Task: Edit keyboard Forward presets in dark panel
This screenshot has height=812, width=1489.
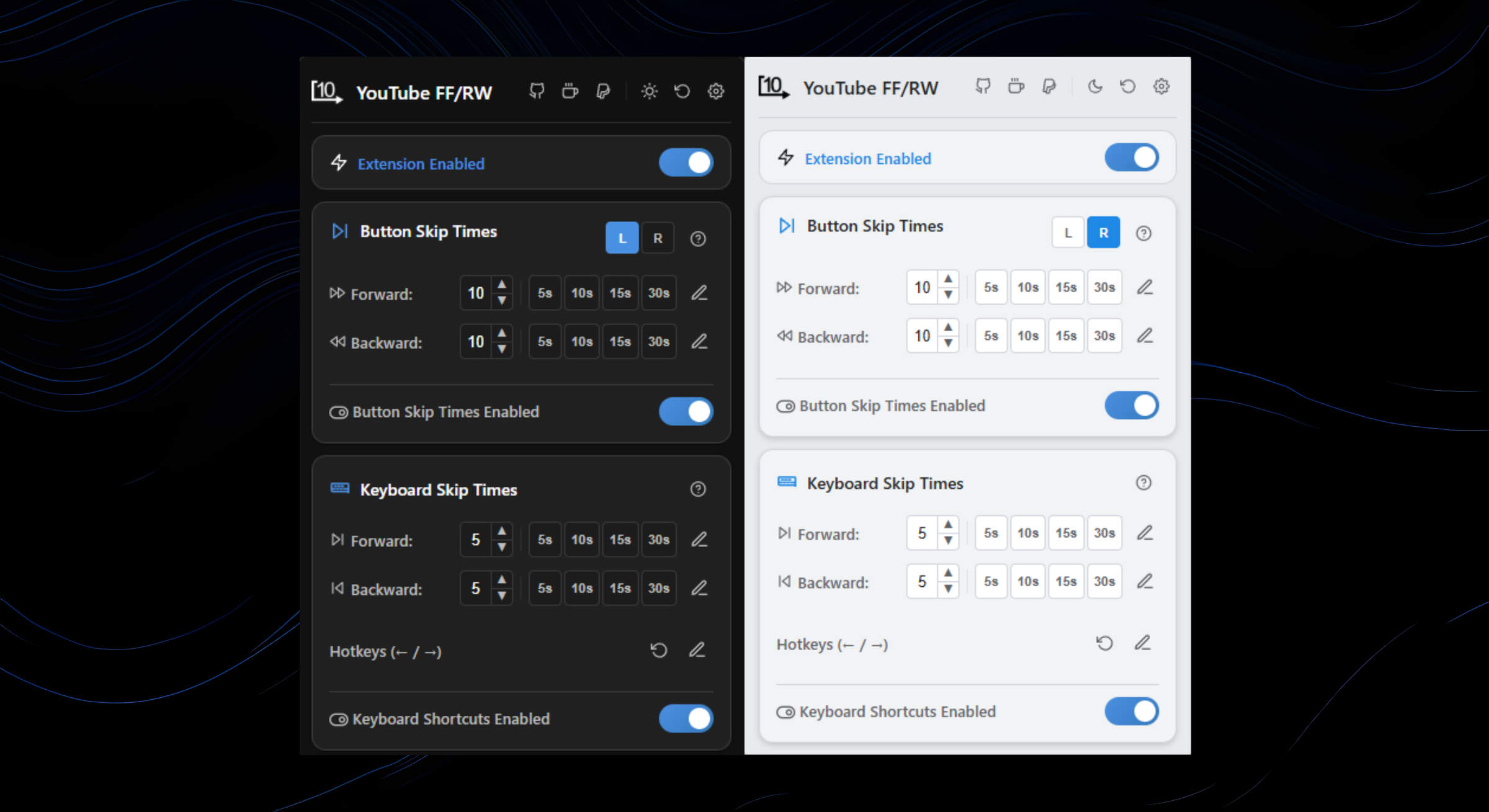Action: click(x=699, y=539)
